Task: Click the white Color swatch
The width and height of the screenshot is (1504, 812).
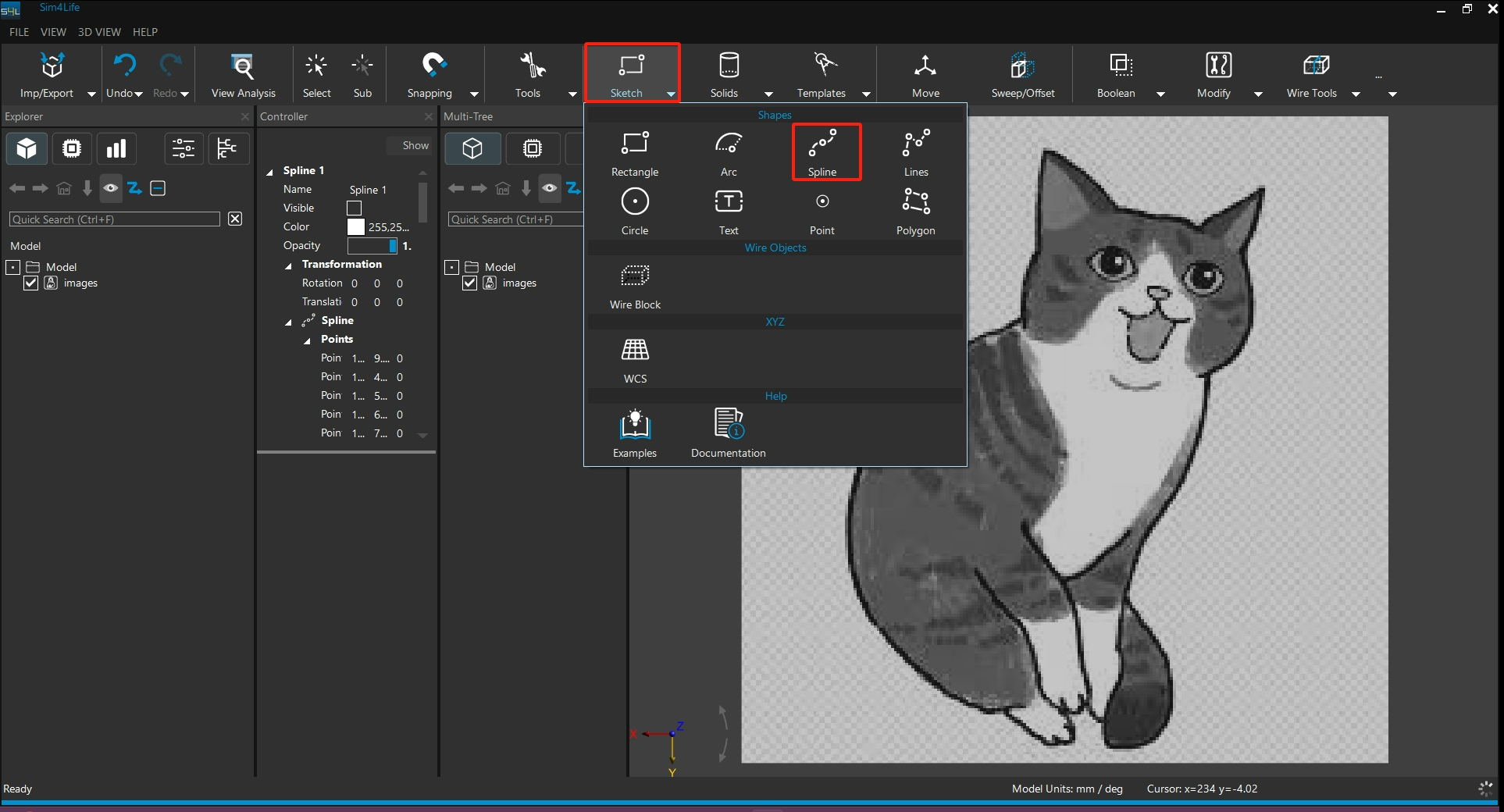Action: [355, 227]
